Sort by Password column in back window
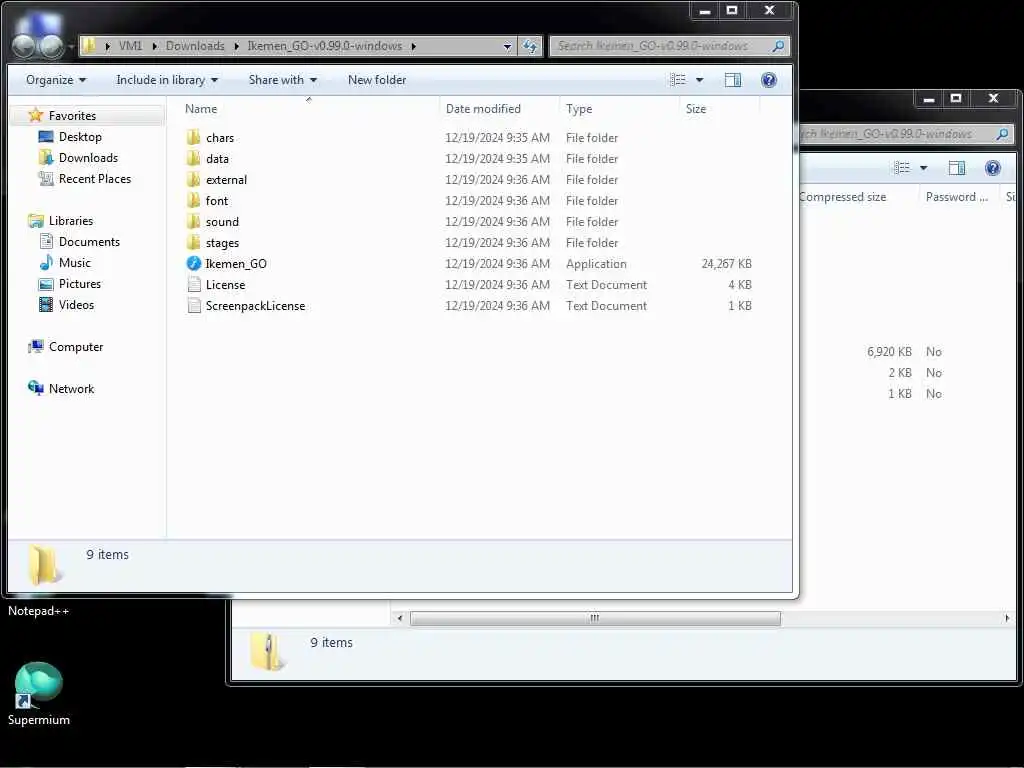 957,197
